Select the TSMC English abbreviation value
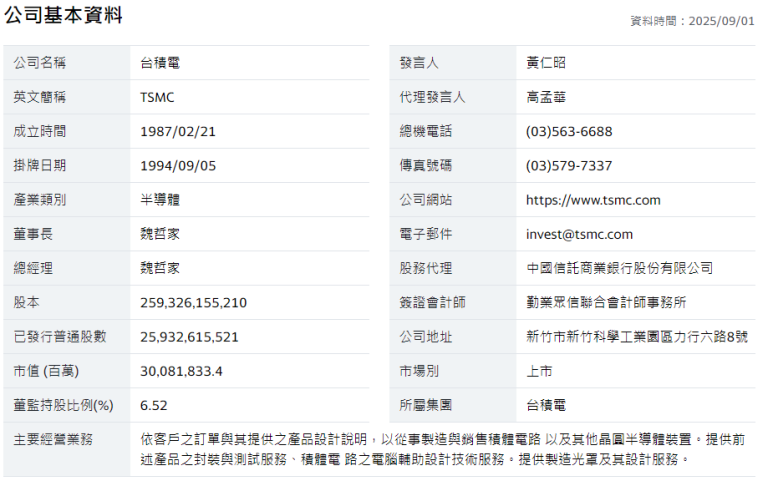This screenshot has width=768, height=481. [x=158, y=97]
